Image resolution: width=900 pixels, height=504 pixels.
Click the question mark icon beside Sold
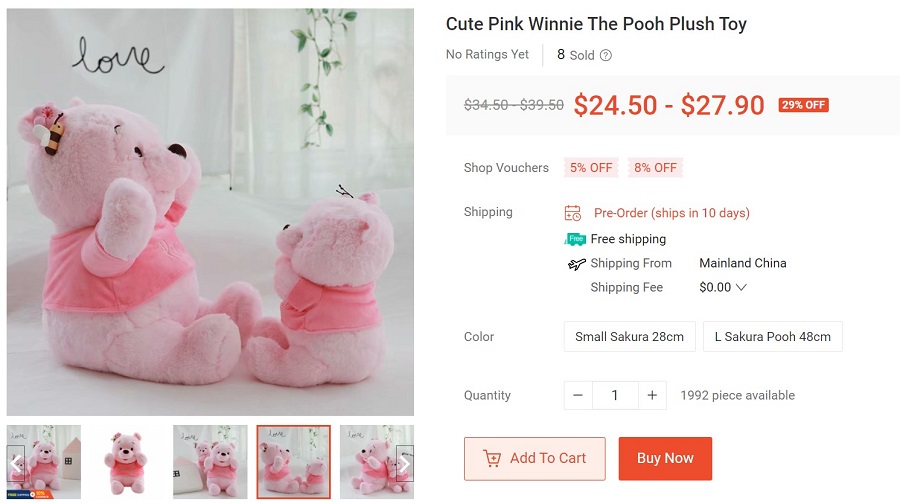point(606,56)
